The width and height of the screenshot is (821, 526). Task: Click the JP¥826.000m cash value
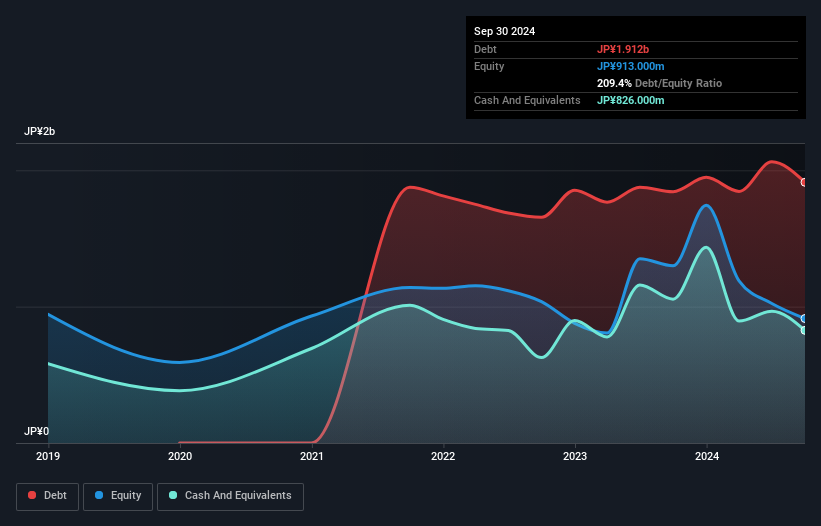tap(630, 100)
